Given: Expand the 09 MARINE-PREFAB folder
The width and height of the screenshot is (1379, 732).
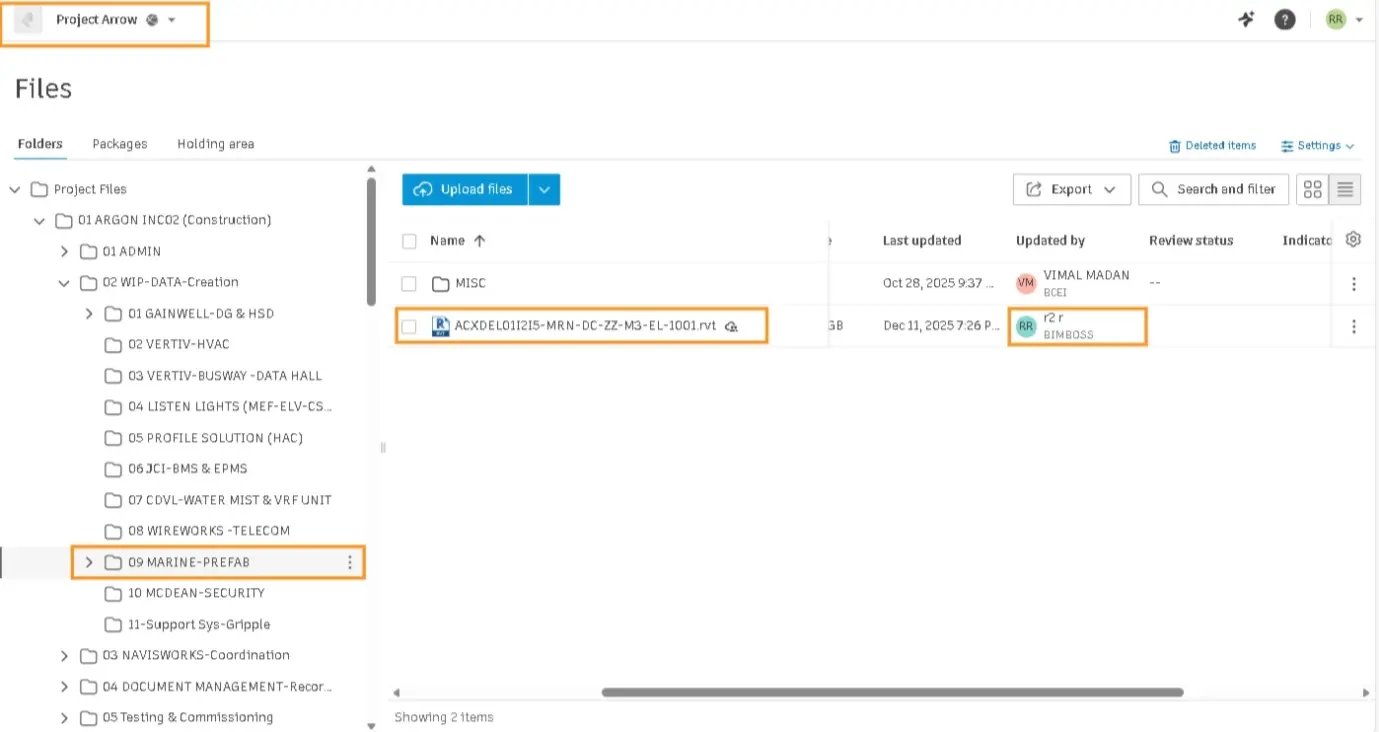Looking at the screenshot, I should [89, 563].
